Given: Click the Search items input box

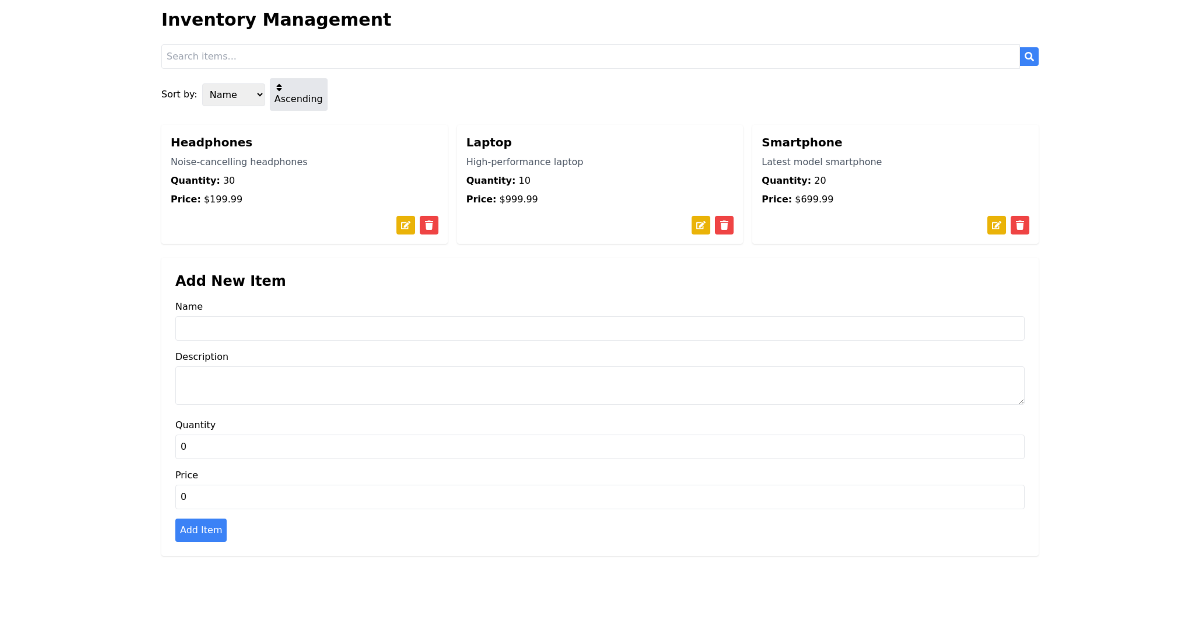Looking at the screenshot, I should coord(590,56).
